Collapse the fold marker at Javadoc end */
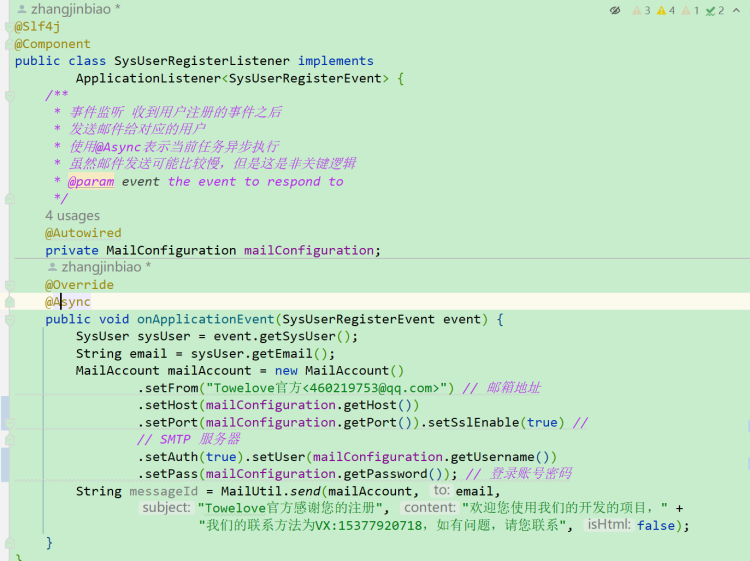The width and height of the screenshot is (750, 561). (x=10, y=198)
